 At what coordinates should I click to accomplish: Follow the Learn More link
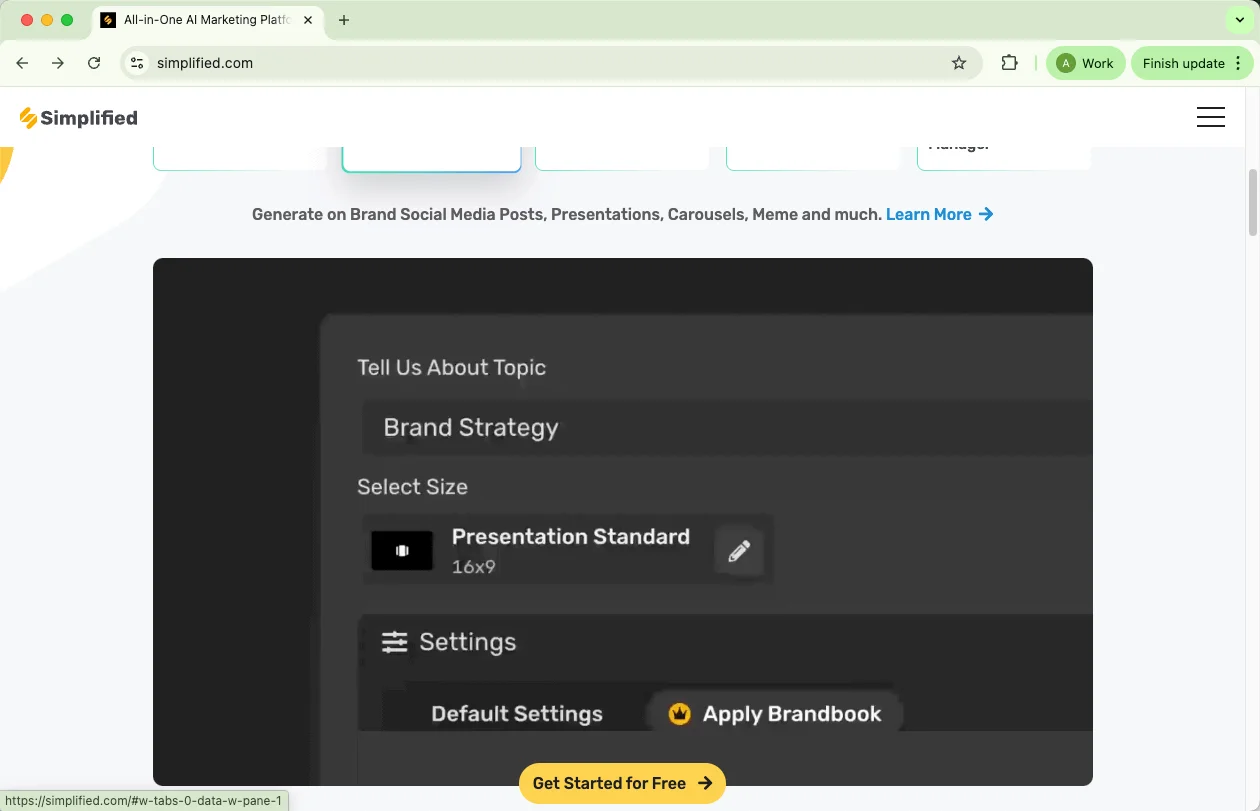pos(938,214)
